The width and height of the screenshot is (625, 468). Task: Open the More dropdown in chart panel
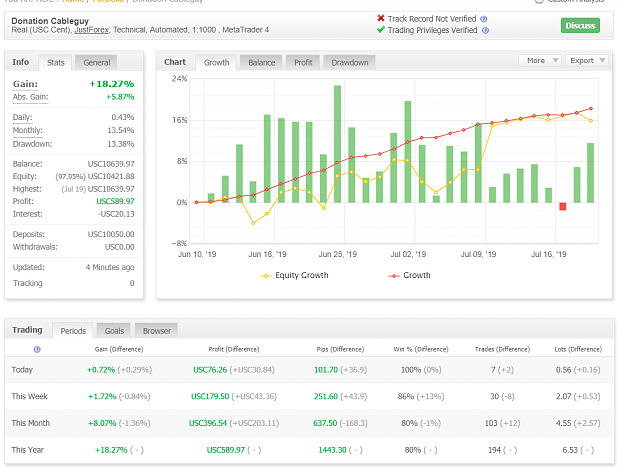[540, 61]
